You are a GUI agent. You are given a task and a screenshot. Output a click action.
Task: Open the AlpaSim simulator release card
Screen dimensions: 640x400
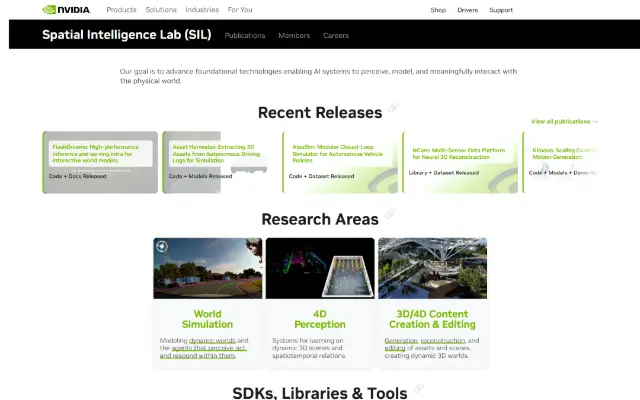pos(340,162)
